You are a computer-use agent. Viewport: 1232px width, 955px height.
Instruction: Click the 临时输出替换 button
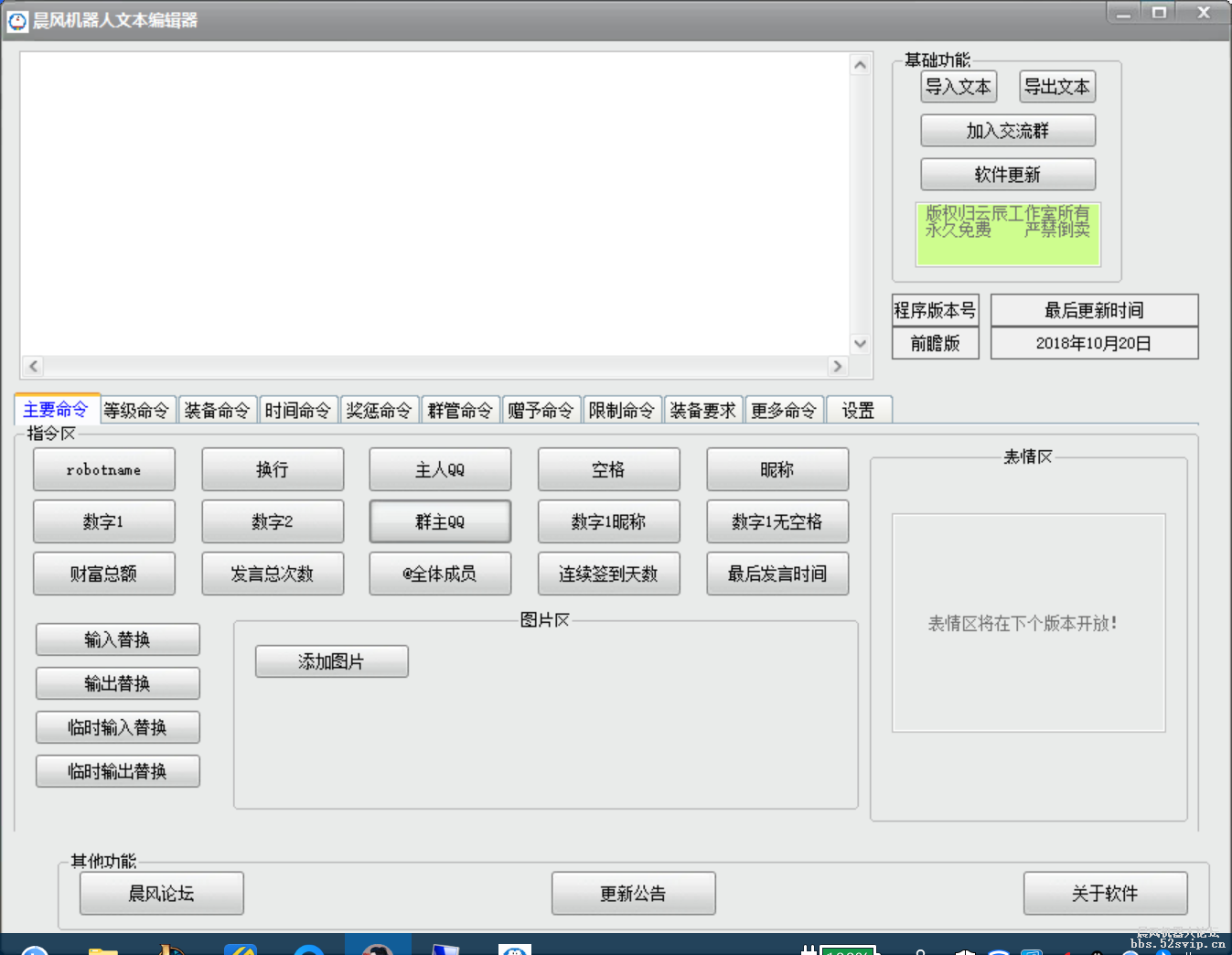click(x=117, y=771)
